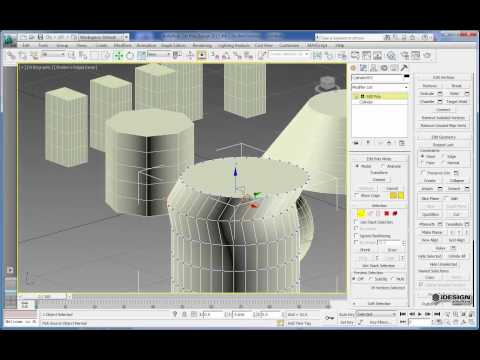Enable Ignore Backfacing checkbox
Screen dimensions: 480x360
pyautogui.click(x=356, y=236)
